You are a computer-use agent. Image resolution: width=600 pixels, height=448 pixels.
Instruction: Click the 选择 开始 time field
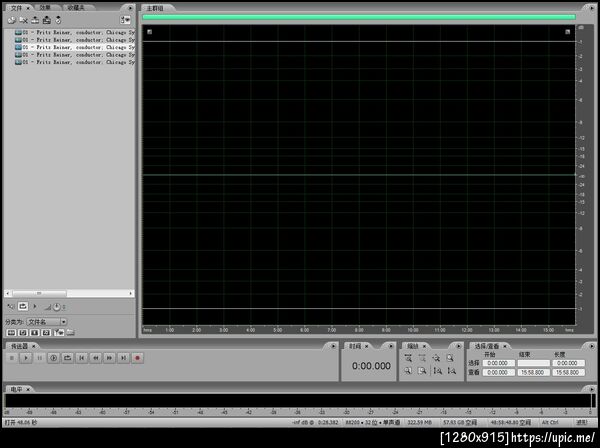pyautogui.click(x=499, y=363)
